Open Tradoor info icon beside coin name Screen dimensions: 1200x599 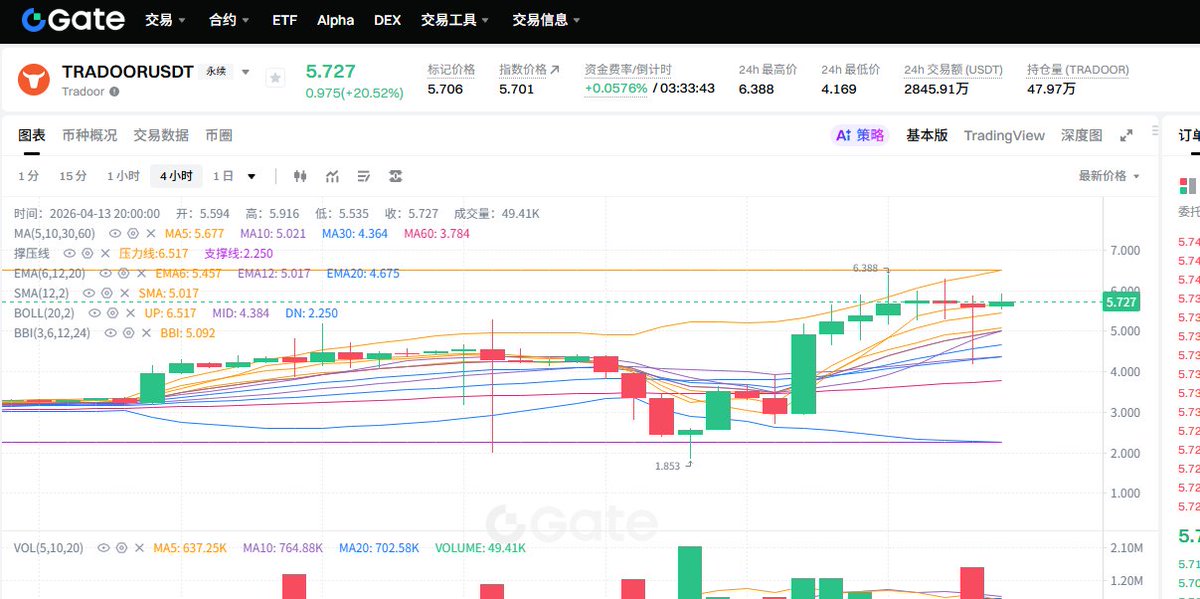[x=114, y=91]
